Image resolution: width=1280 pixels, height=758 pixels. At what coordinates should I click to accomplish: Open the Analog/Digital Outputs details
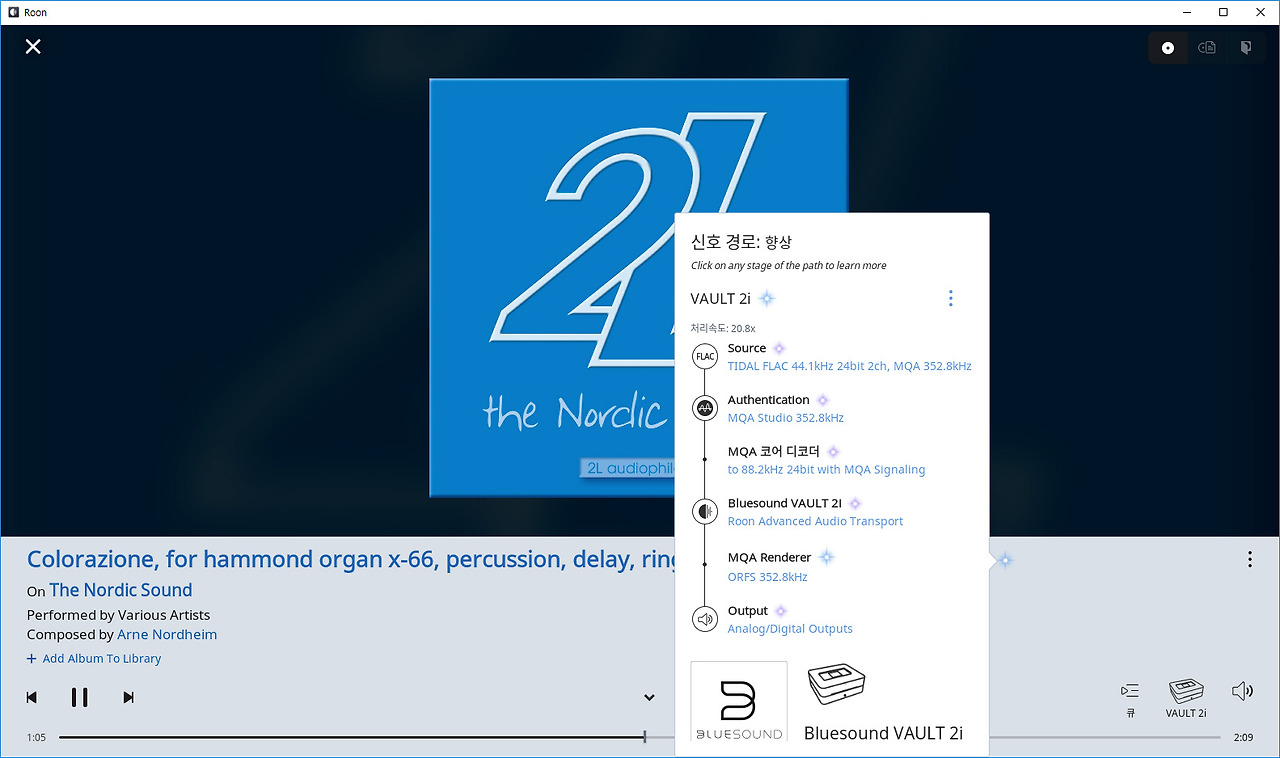[x=790, y=629]
